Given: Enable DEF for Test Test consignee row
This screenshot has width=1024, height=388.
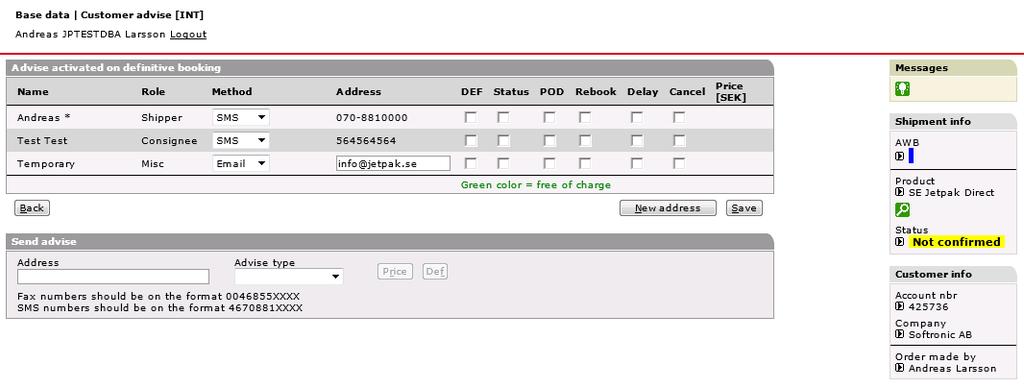Looking at the screenshot, I should [x=470, y=140].
